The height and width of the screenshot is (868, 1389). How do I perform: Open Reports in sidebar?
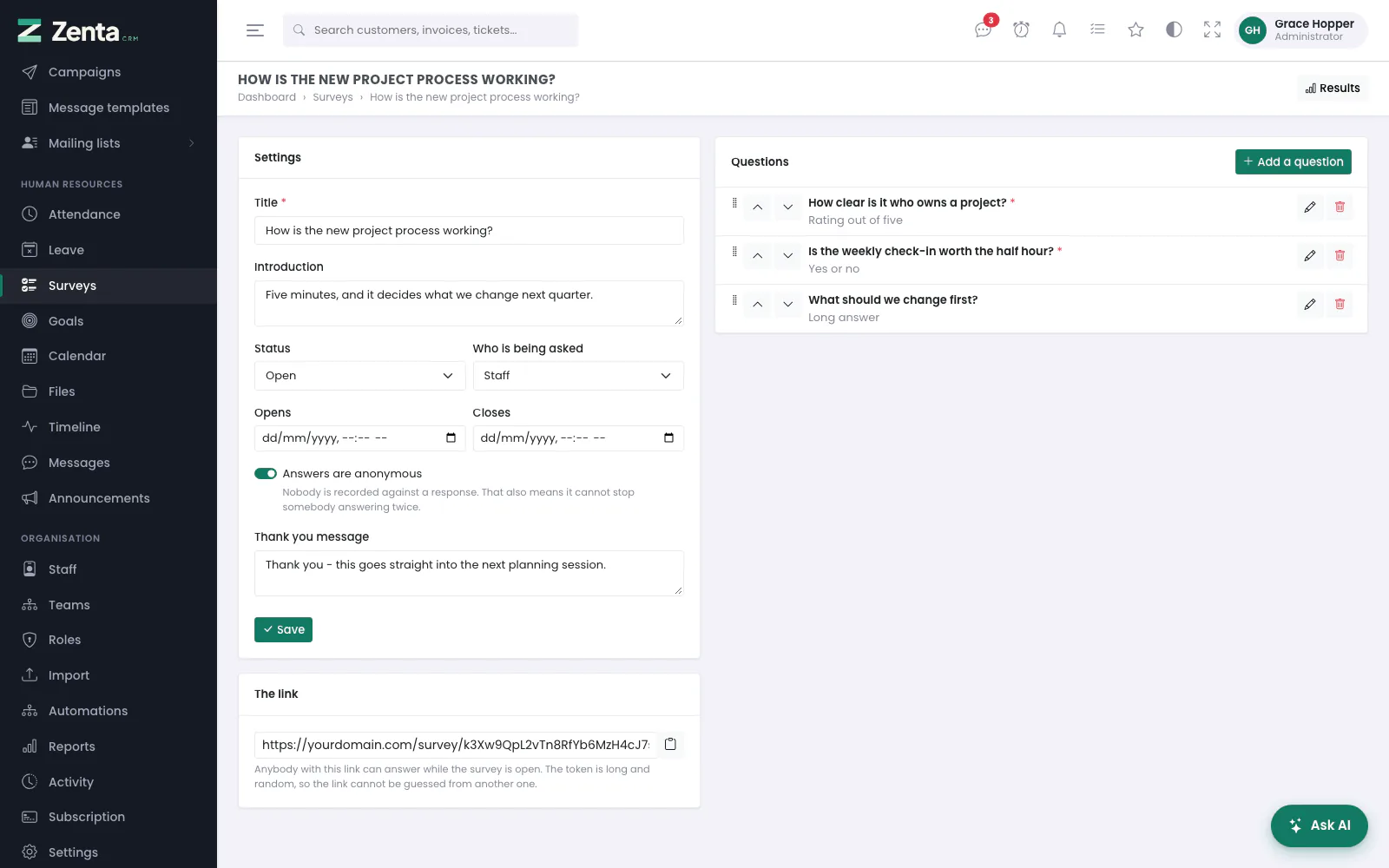(x=109, y=746)
